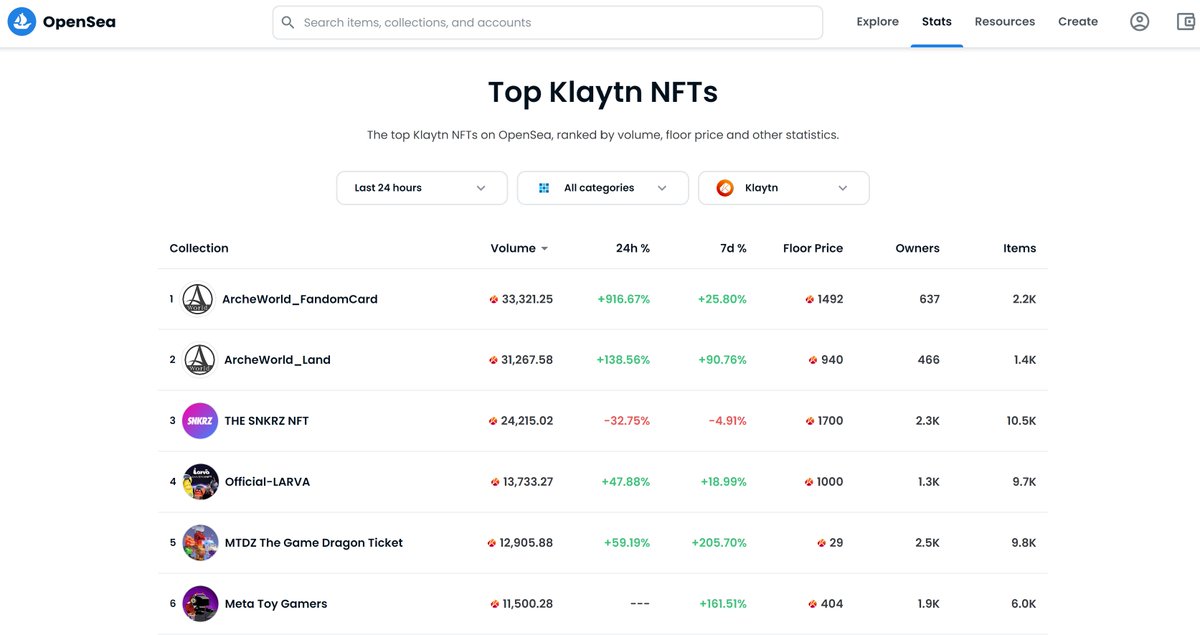Open the Resources menu
Viewport: 1200px width, 635px height.
point(1004,21)
